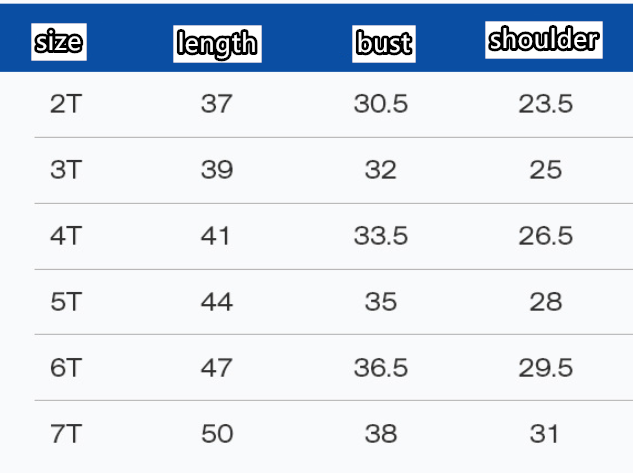This screenshot has width=633, height=473.
Task: Click the bust column header
Action: pos(384,43)
